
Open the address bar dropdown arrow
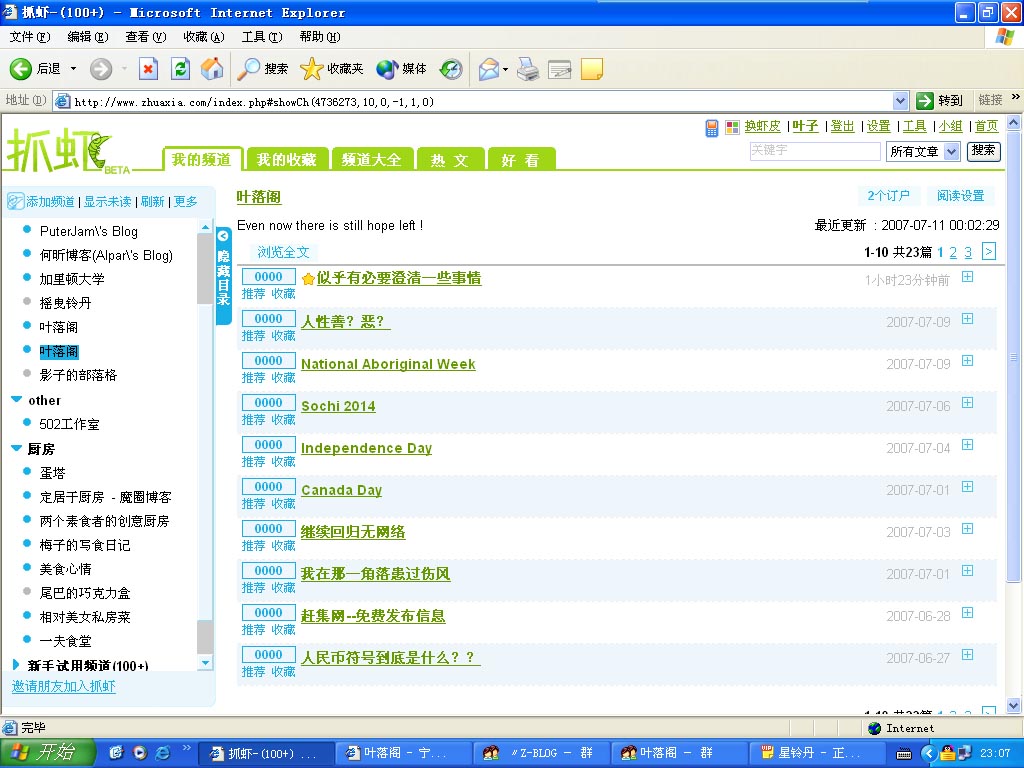[901, 101]
